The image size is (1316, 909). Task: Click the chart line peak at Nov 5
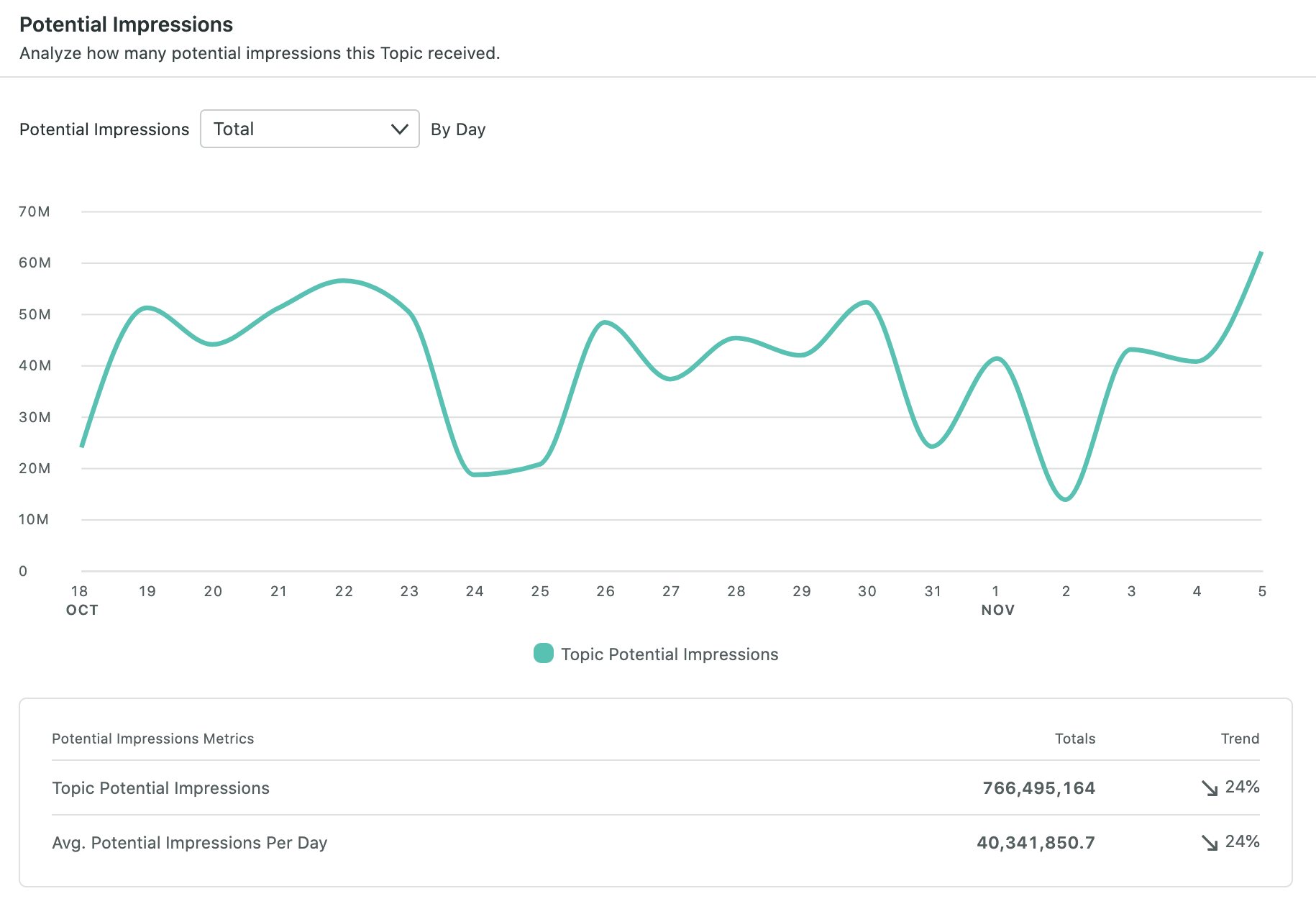click(1261, 253)
